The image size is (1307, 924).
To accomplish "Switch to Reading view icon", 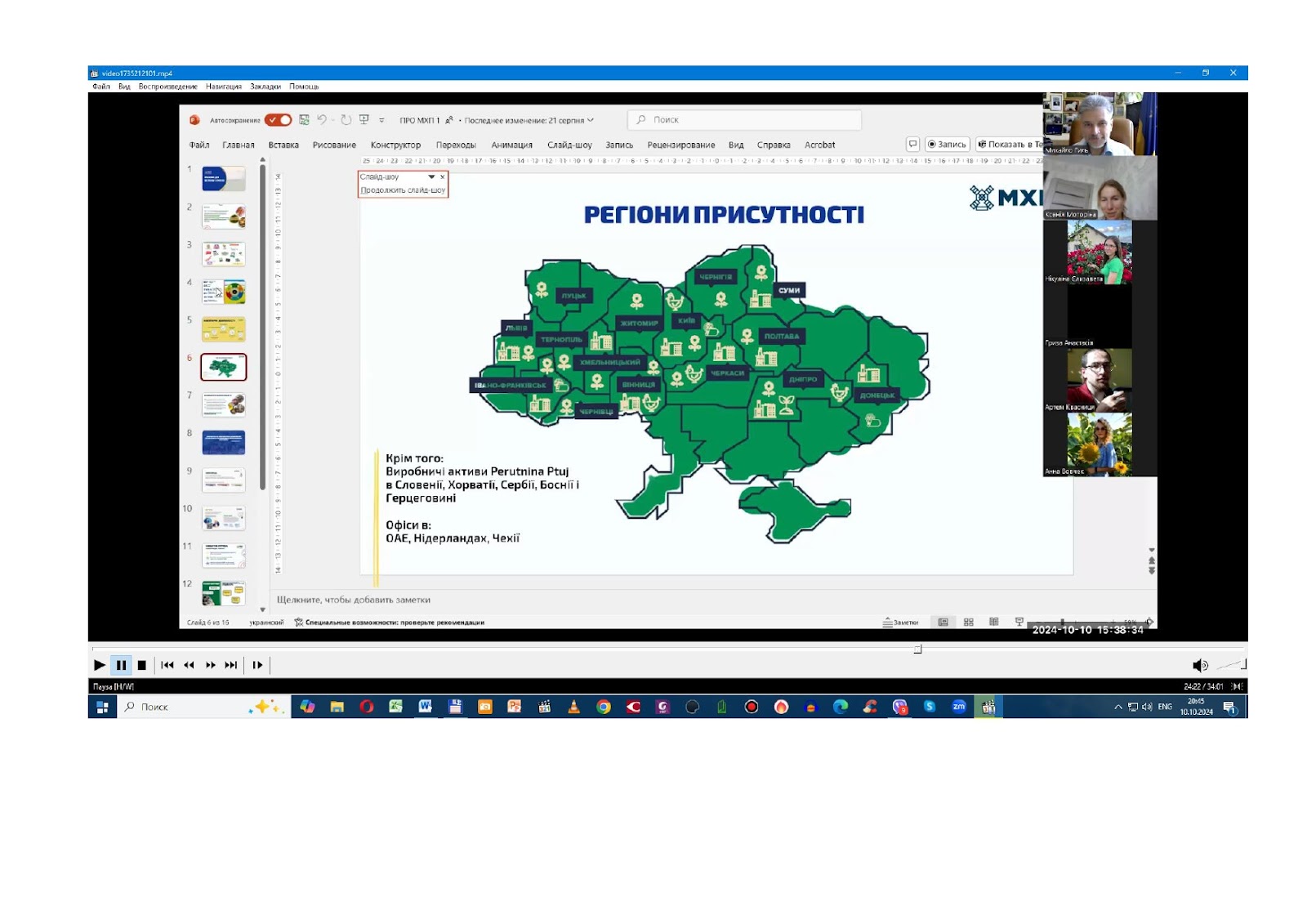I will pyautogui.click(x=993, y=623).
